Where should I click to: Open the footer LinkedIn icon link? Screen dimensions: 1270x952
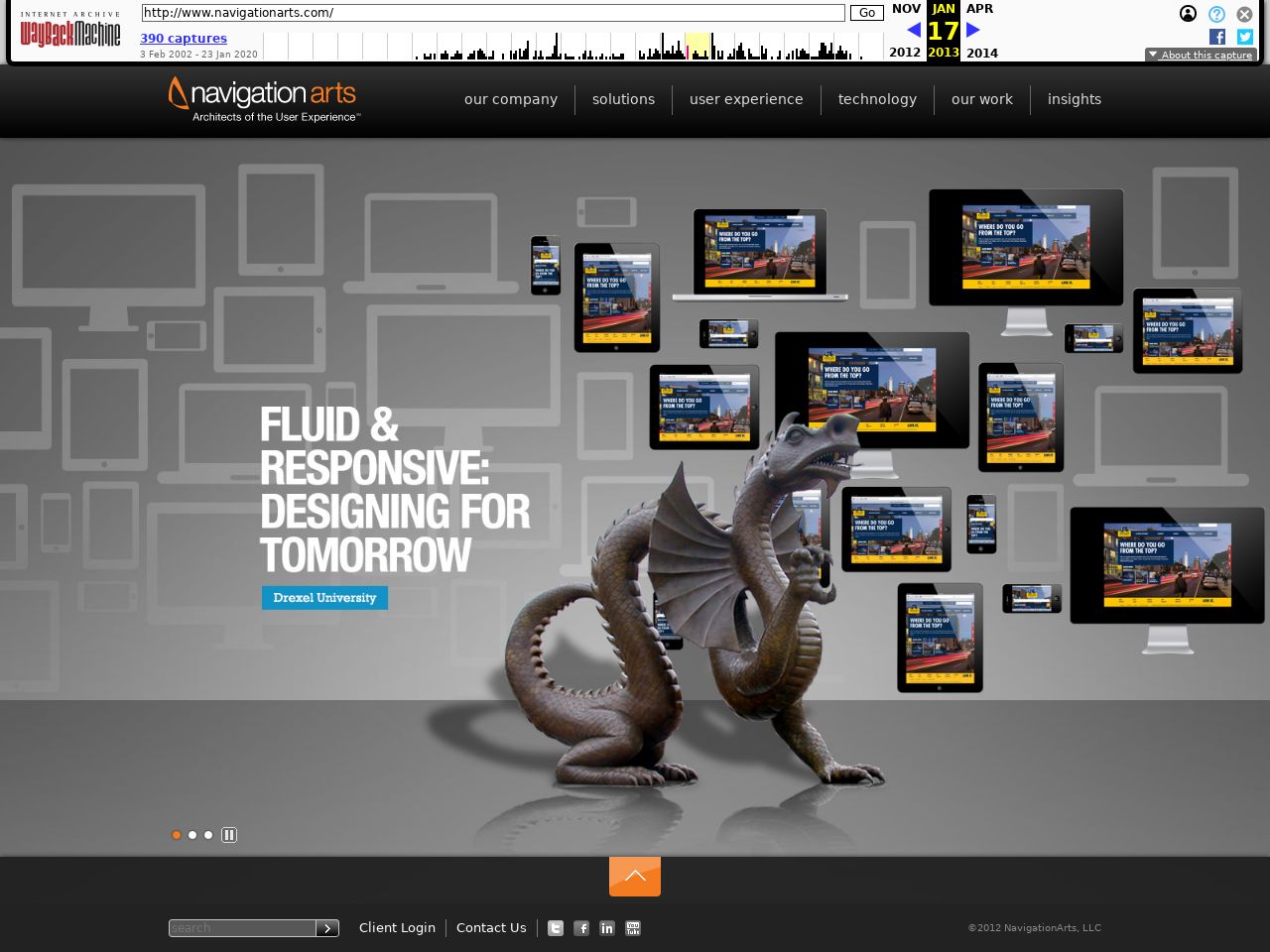[607, 928]
